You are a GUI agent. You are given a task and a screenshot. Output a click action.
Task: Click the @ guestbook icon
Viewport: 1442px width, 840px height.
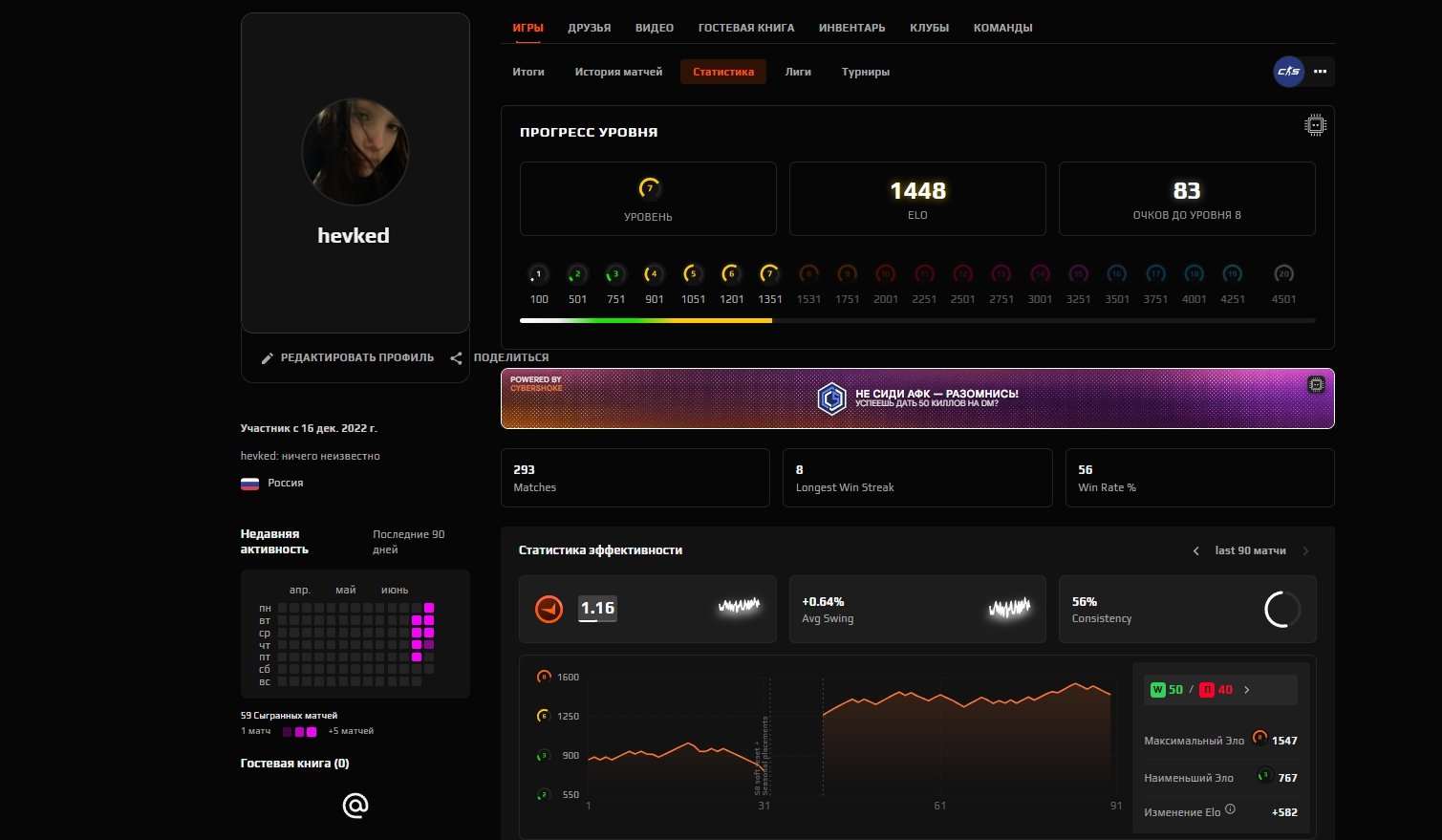point(355,806)
